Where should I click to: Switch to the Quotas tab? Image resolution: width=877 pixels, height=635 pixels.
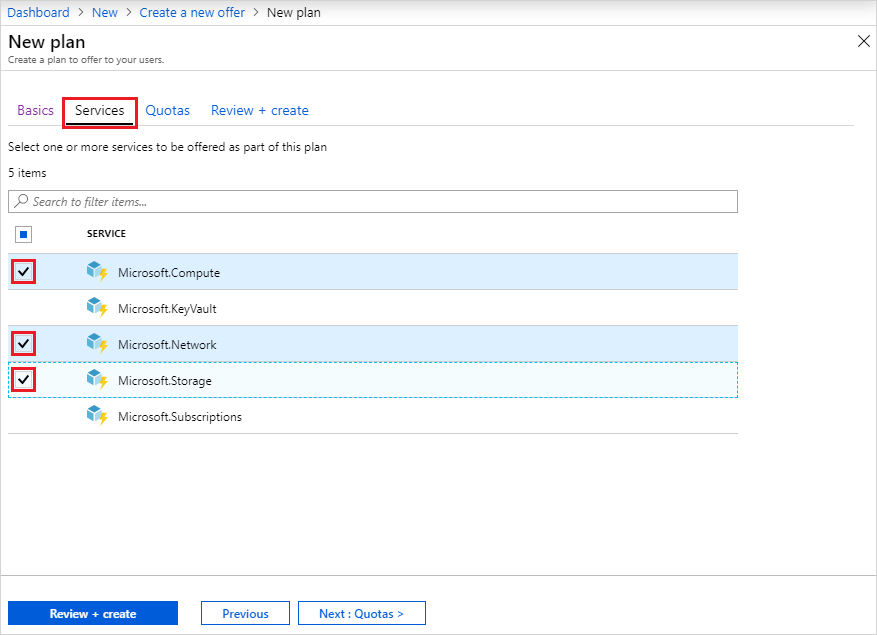(x=167, y=110)
